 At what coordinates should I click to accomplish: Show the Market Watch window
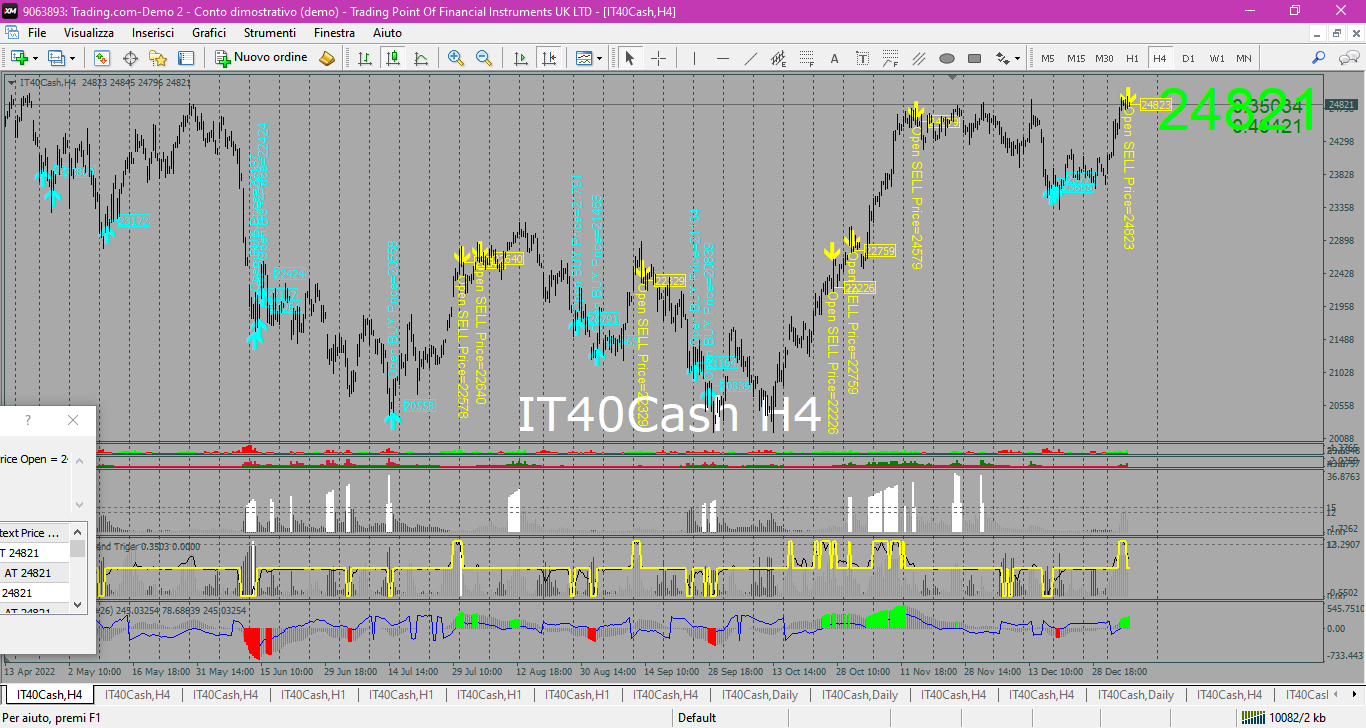pyautogui.click(x=102, y=58)
